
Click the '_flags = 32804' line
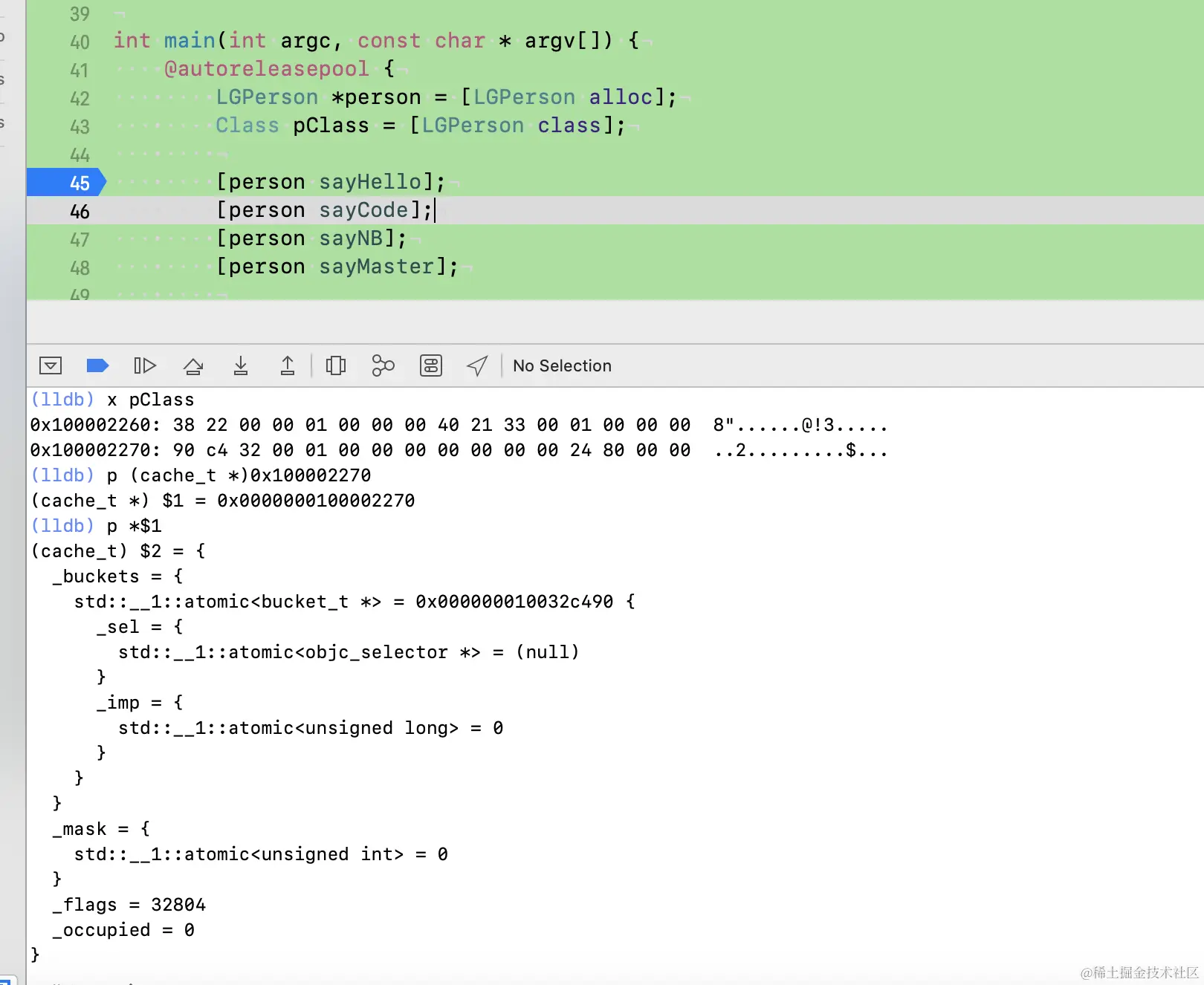pos(129,905)
